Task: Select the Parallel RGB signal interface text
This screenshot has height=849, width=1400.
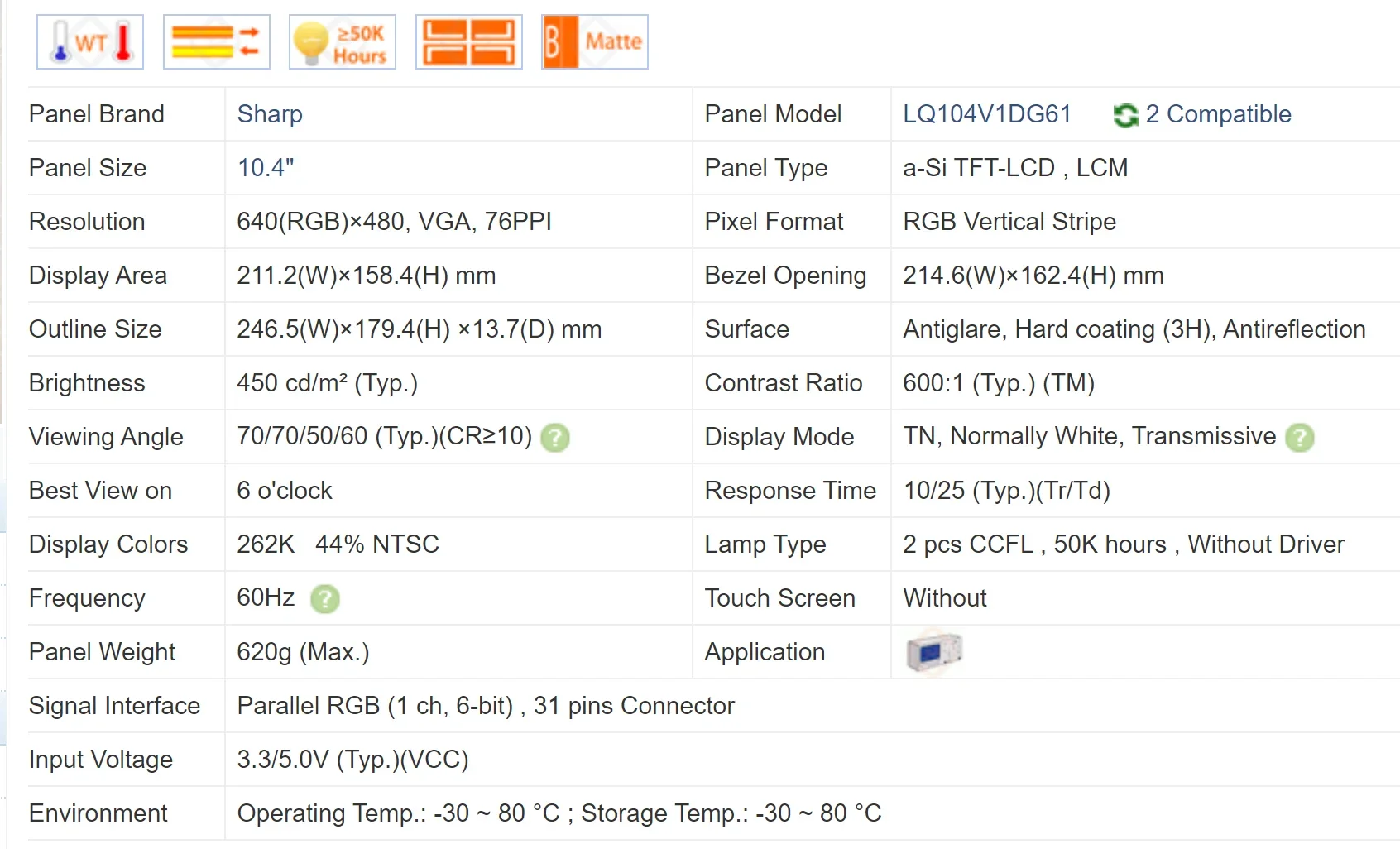Action: (485, 706)
